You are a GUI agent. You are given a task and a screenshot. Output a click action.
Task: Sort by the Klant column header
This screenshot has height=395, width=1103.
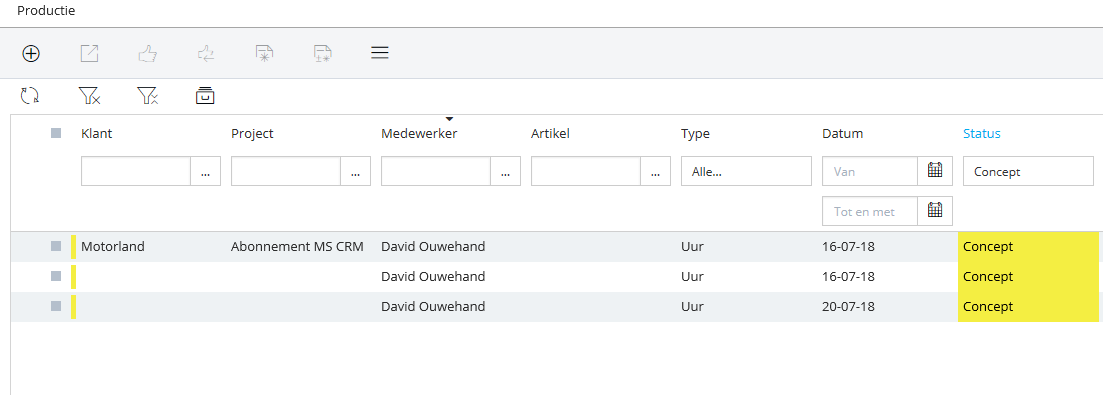[96, 134]
